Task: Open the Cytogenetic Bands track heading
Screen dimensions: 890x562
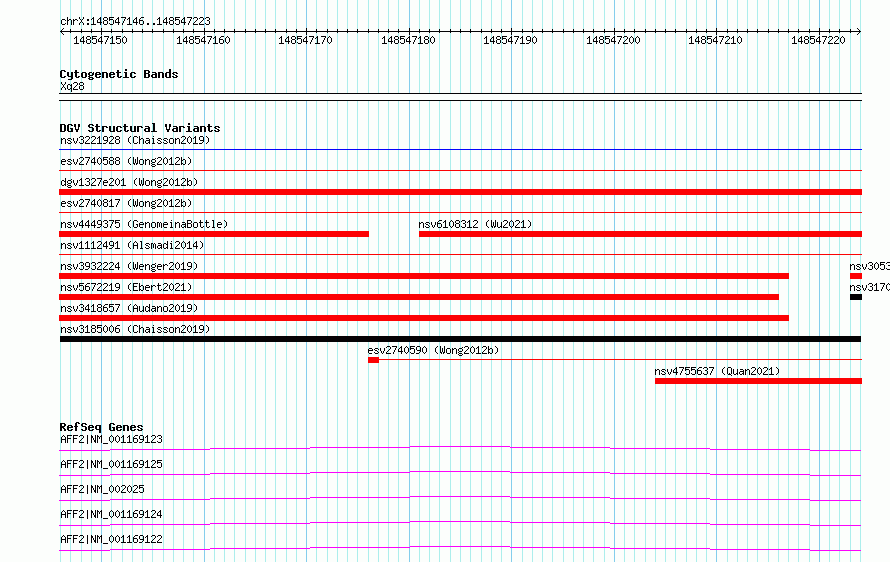Action: (x=119, y=74)
